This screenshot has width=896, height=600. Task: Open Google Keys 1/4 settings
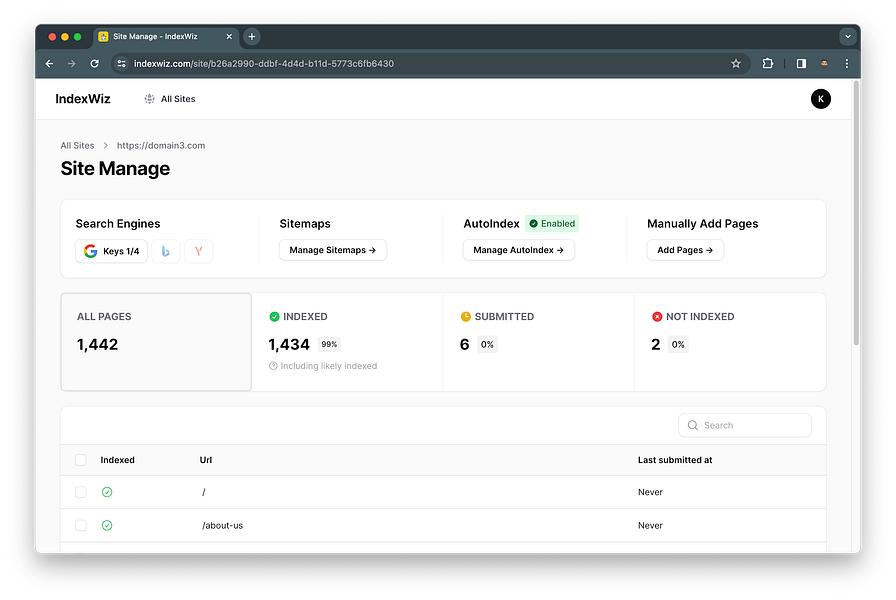[x=111, y=251]
